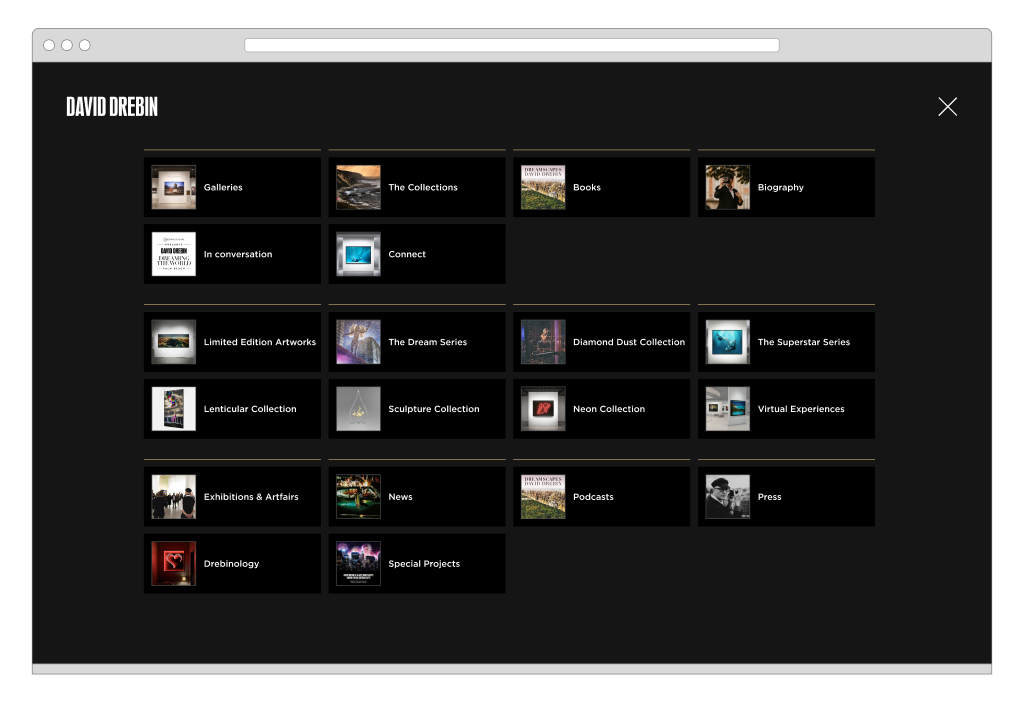Click The Superstar Series thumbnail

(x=728, y=342)
